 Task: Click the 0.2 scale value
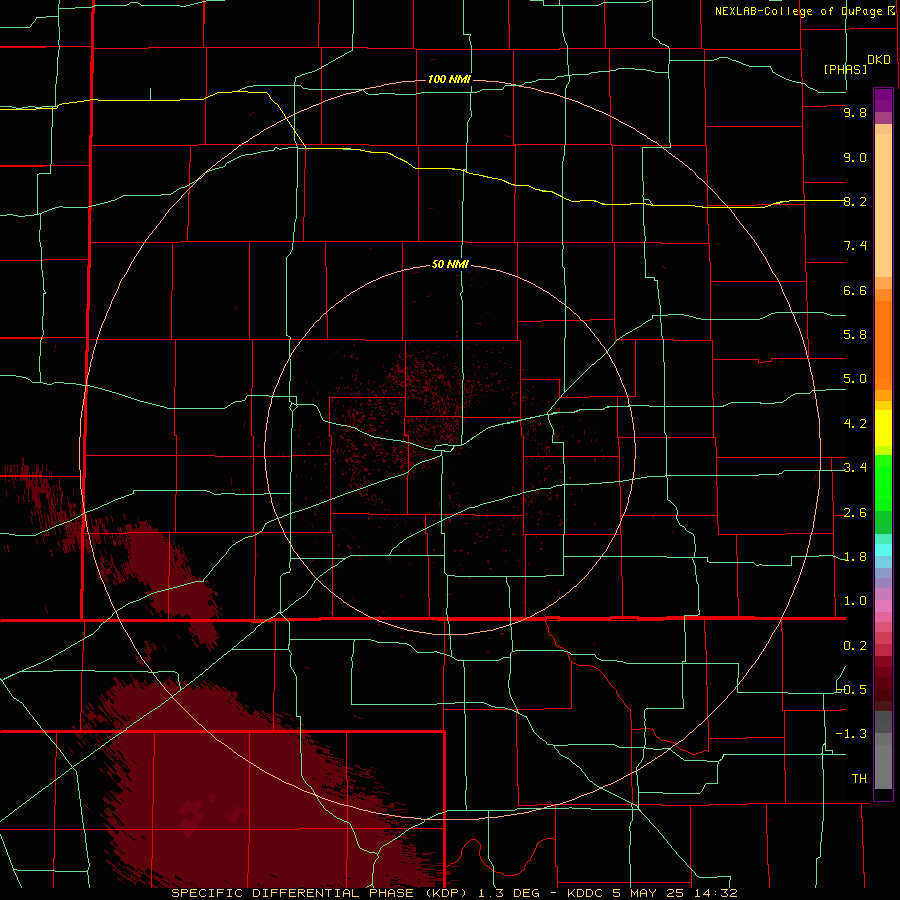[855, 646]
